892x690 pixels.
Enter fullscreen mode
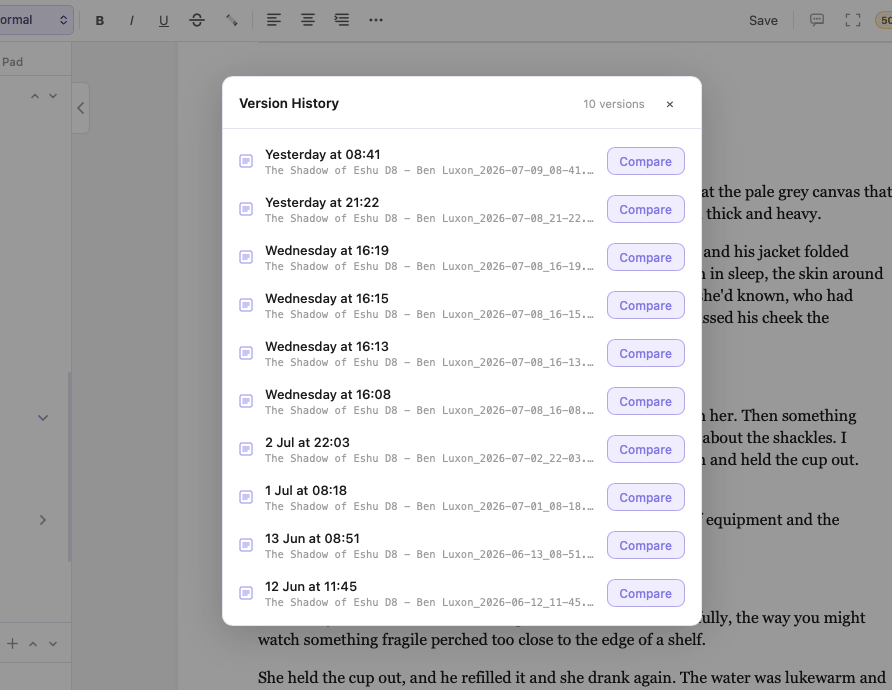tap(853, 20)
